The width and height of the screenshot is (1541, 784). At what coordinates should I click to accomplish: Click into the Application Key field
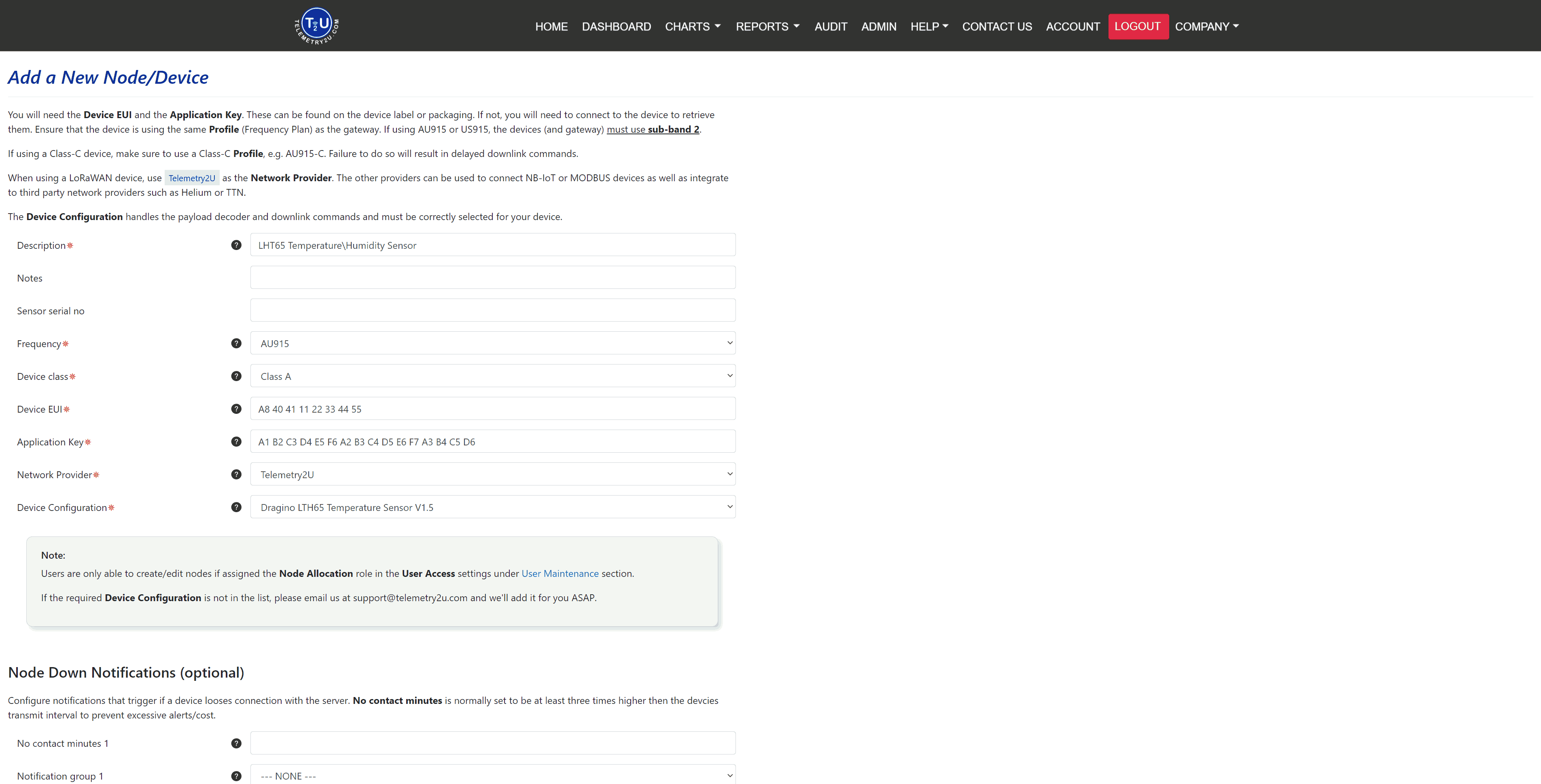(x=493, y=442)
